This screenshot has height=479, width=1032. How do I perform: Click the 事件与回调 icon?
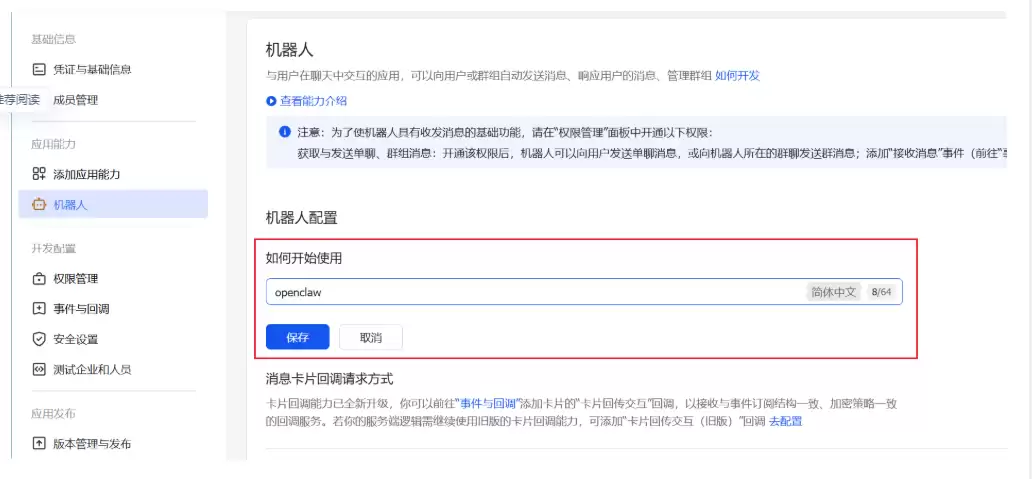39,309
